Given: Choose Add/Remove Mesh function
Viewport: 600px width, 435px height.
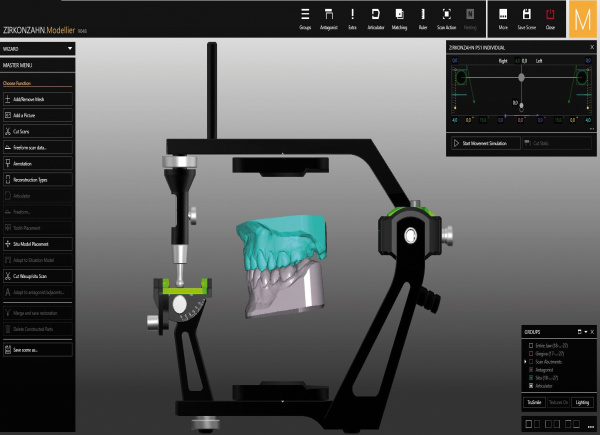Looking at the screenshot, I should coord(38,99).
